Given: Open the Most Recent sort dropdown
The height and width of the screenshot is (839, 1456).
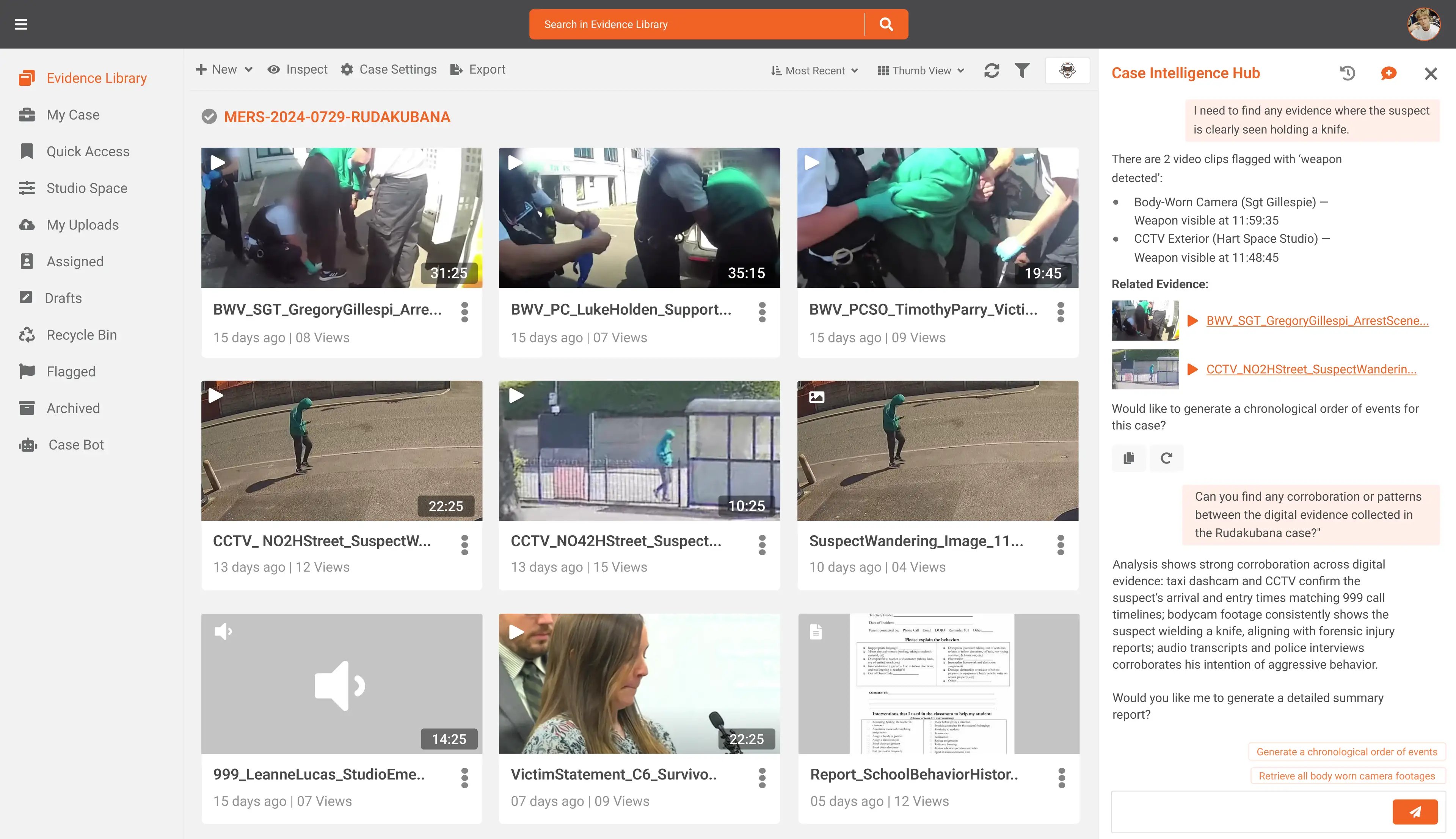Looking at the screenshot, I should coord(814,71).
